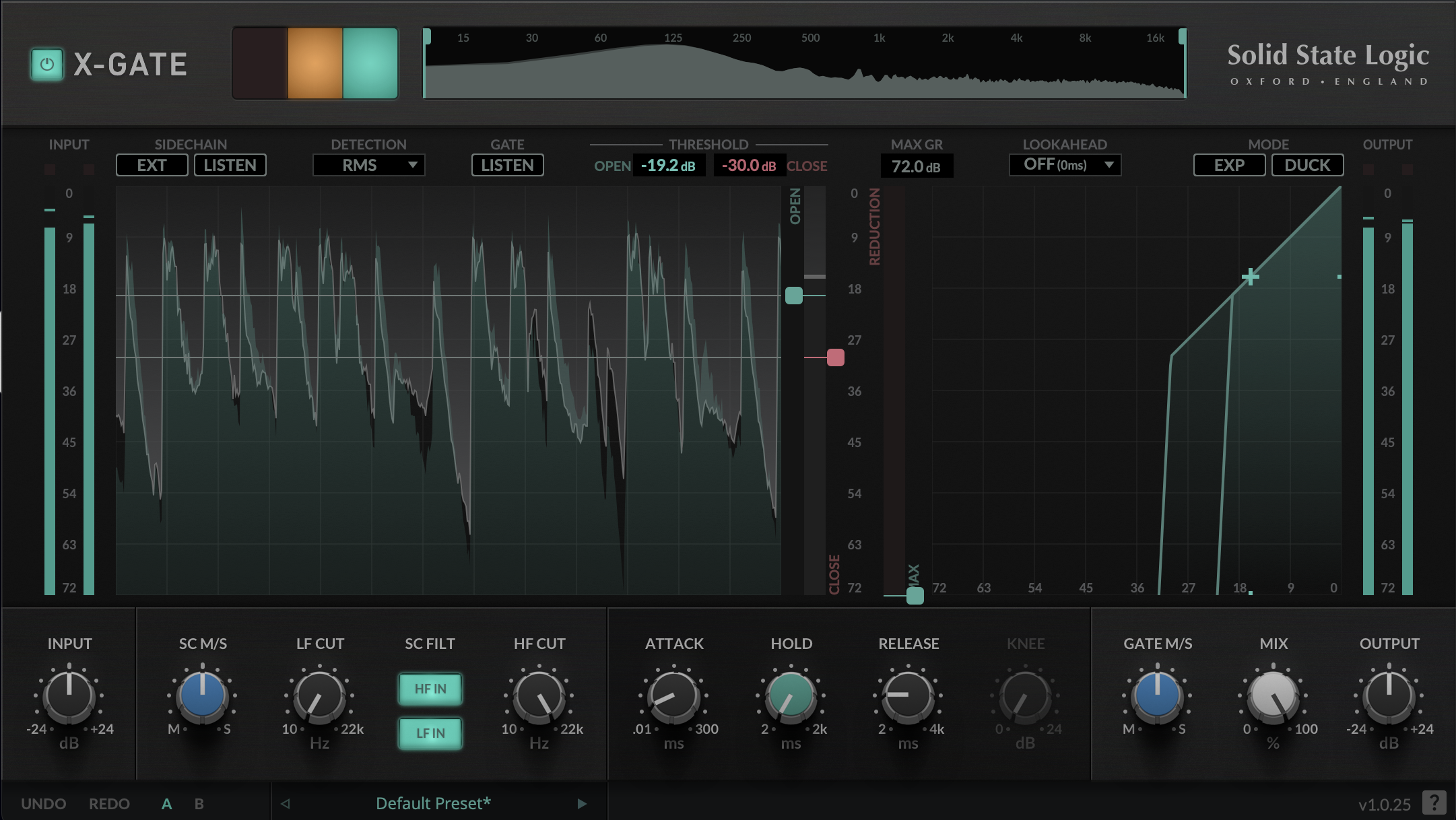The height and width of the screenshot is (820, 1456).
Task: Click the next preset arrow
Action: [581, 802]
